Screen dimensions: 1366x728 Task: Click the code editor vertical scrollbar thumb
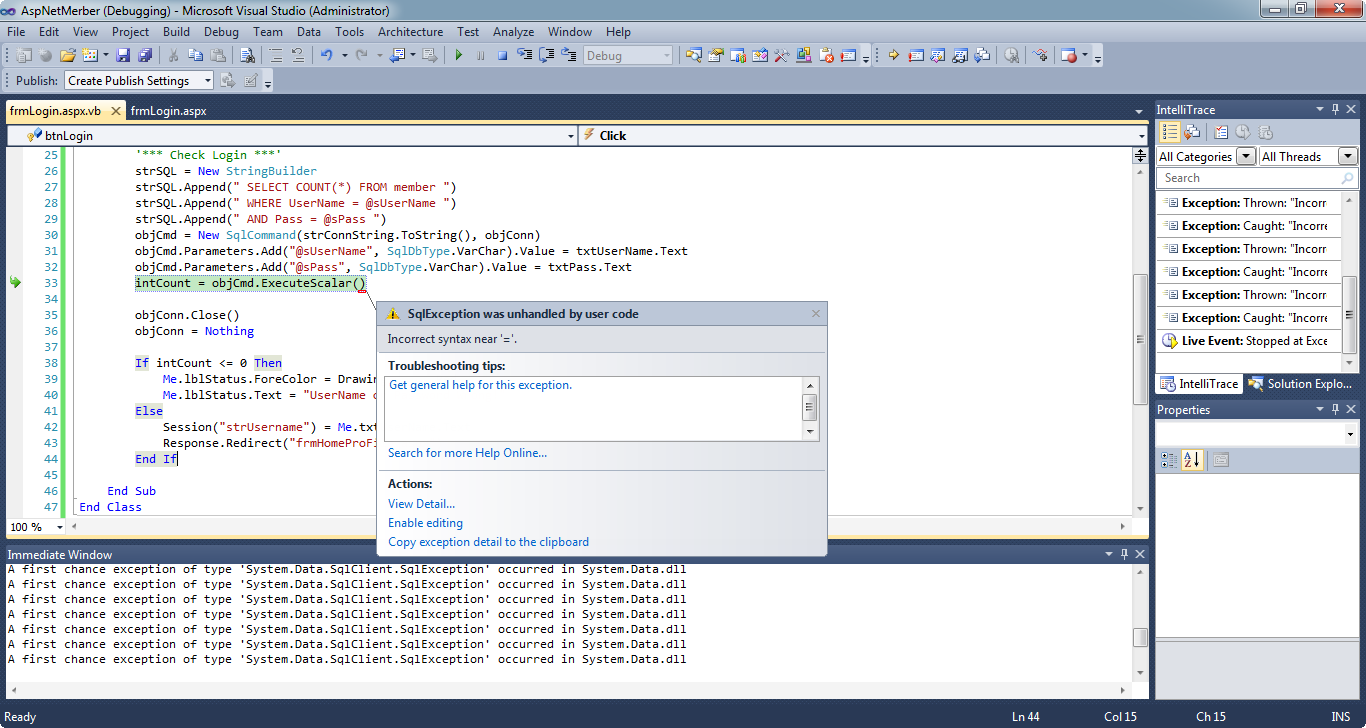(x=1139, y=340)
